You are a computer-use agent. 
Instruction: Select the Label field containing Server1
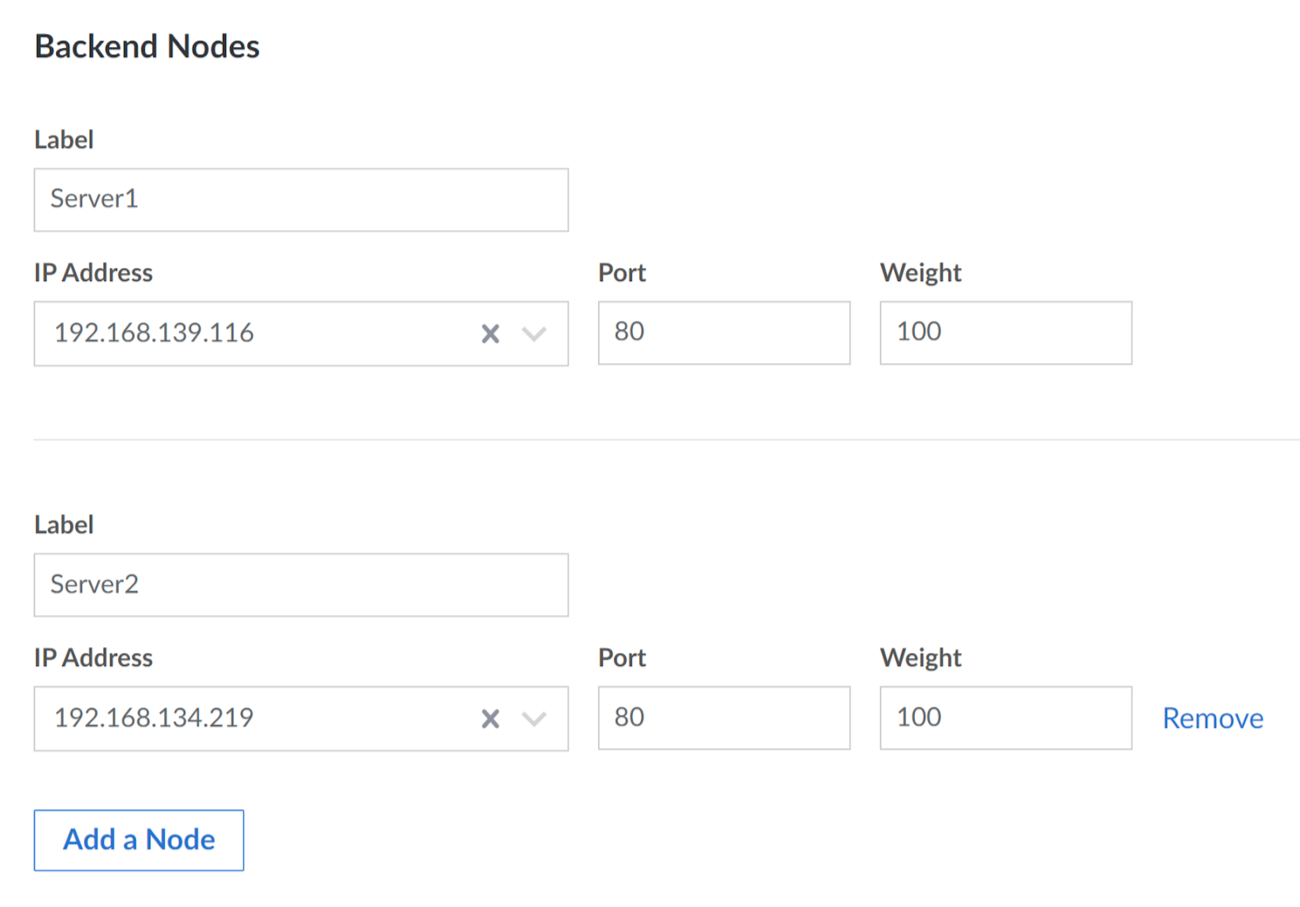pyautogui.click(x=300, y=200)
